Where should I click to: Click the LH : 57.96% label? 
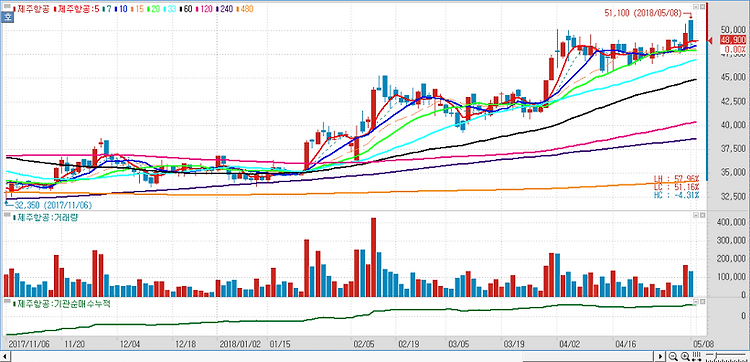pyautogui.click(x=676, y=179)
